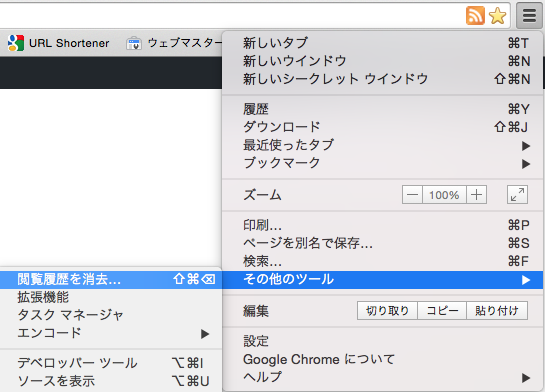Open 拡張機能 from submenu
The image size is (545, 392).
(x=111, y=297)
